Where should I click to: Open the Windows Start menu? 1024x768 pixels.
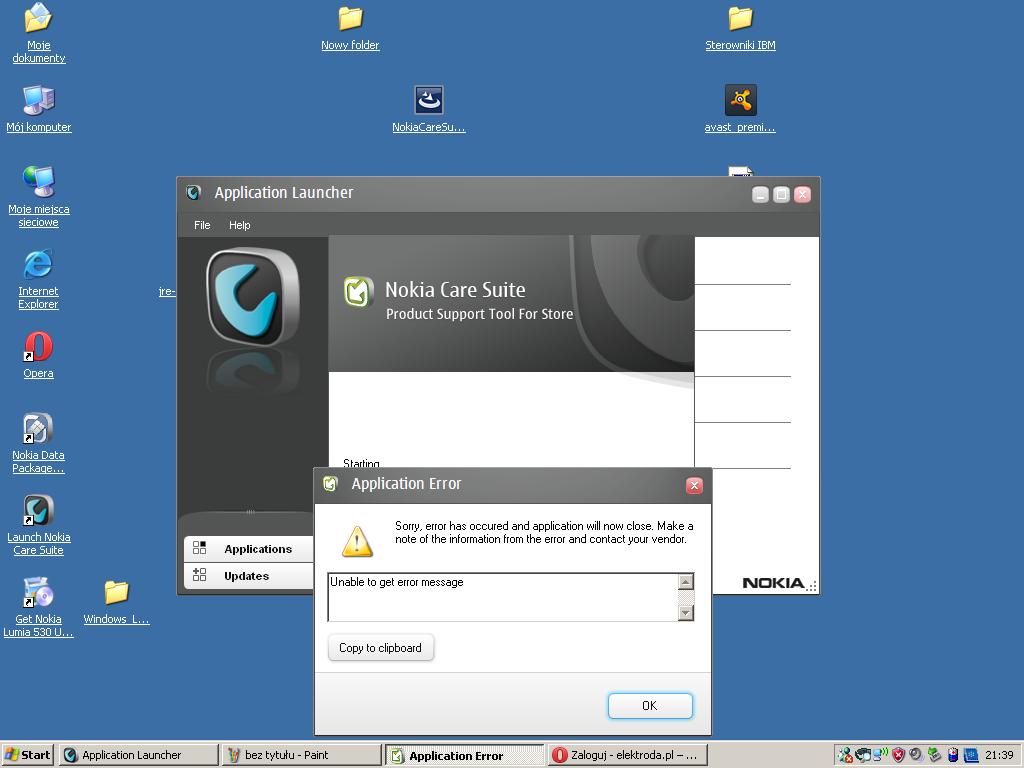click(27, 755)
